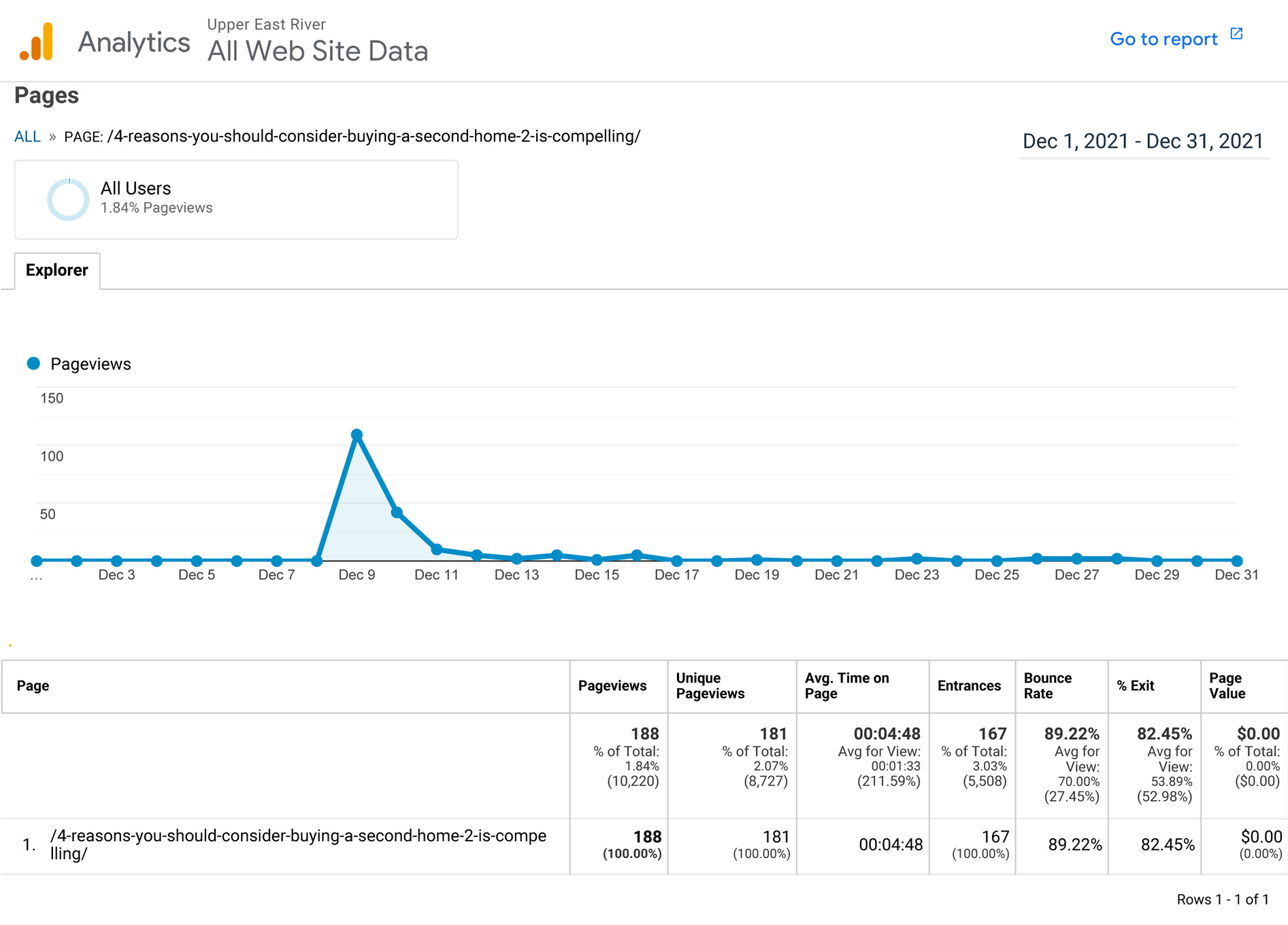
Task: Sort by the Bounce Rate column header
Action: click(x=1047, y=686)
